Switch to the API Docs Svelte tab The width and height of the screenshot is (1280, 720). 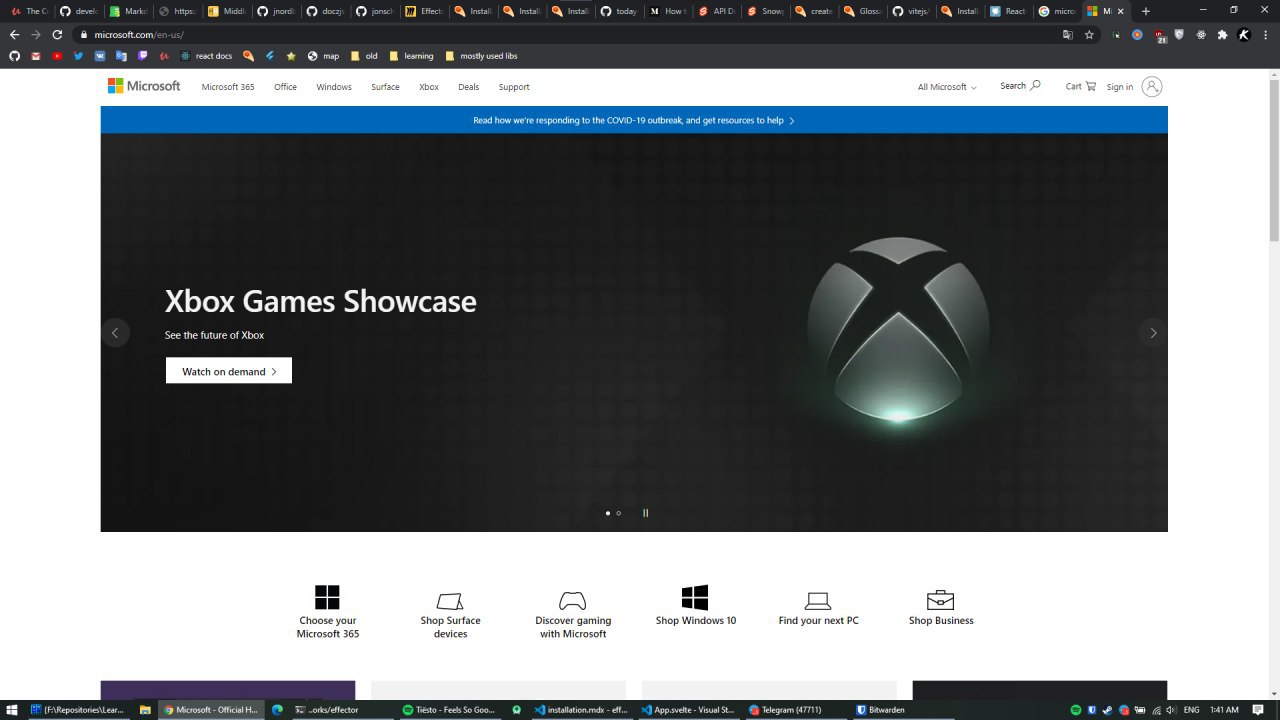[x=715, y=11]
